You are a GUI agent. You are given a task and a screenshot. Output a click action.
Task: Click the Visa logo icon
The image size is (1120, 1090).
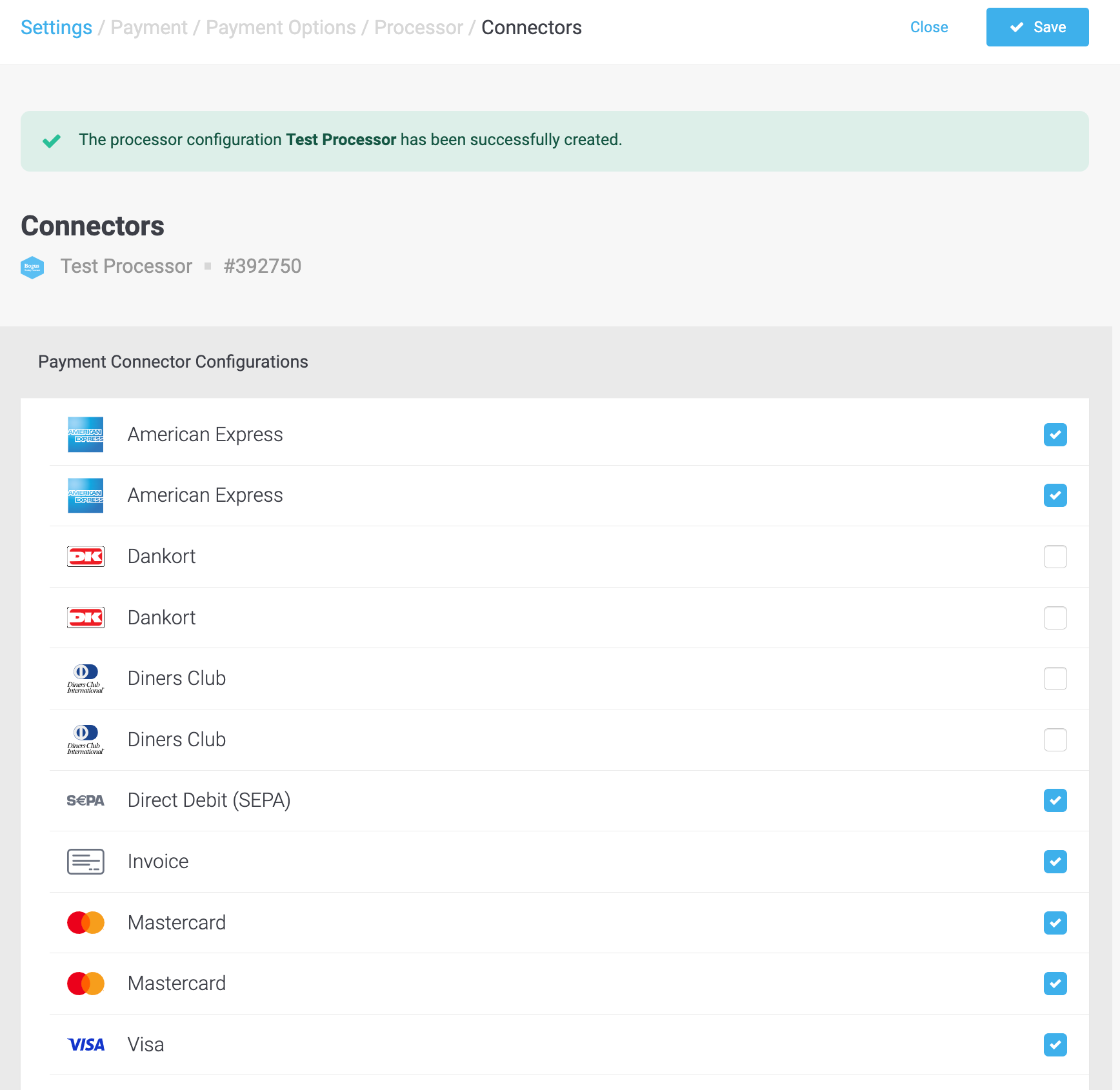85,1045
